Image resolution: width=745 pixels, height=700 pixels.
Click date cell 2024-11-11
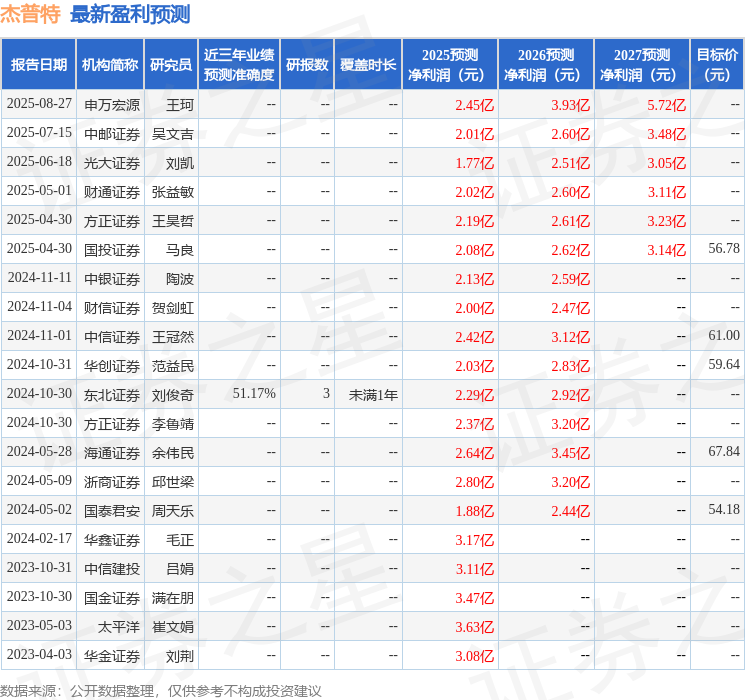tap(39, 278)
